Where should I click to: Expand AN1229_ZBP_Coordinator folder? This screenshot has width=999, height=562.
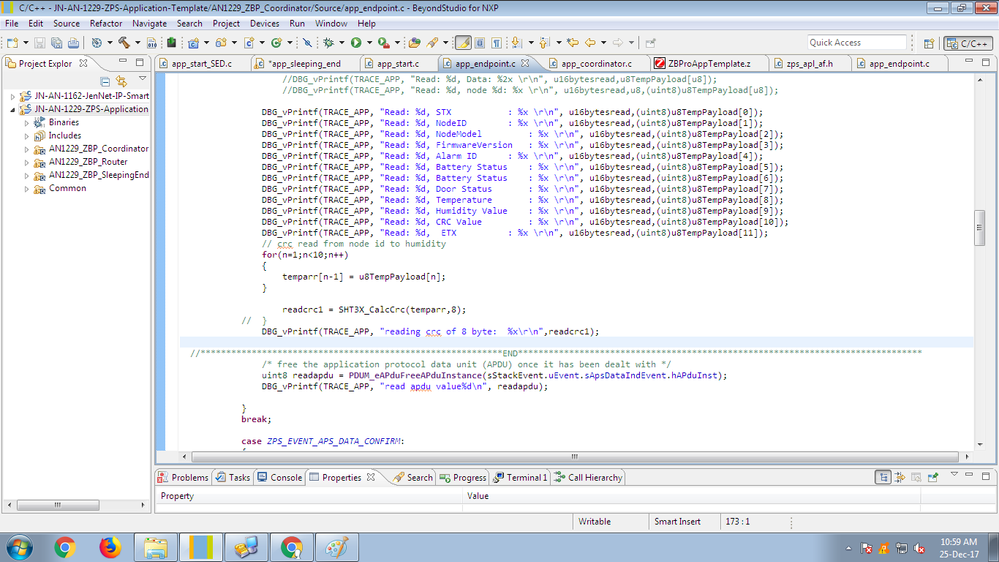27,149
